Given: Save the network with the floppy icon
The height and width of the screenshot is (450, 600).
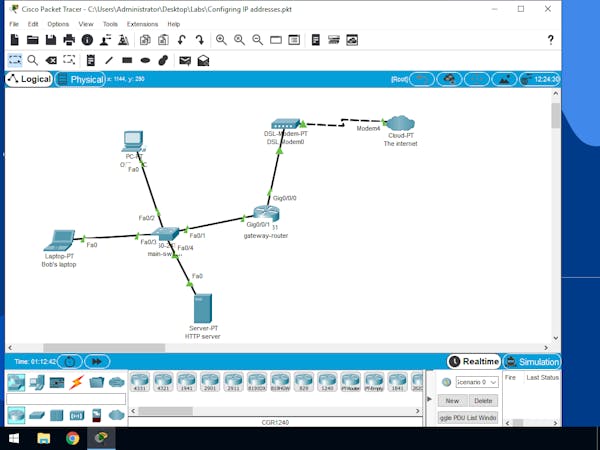Looking at the screenshot, I should pos(51,40).
